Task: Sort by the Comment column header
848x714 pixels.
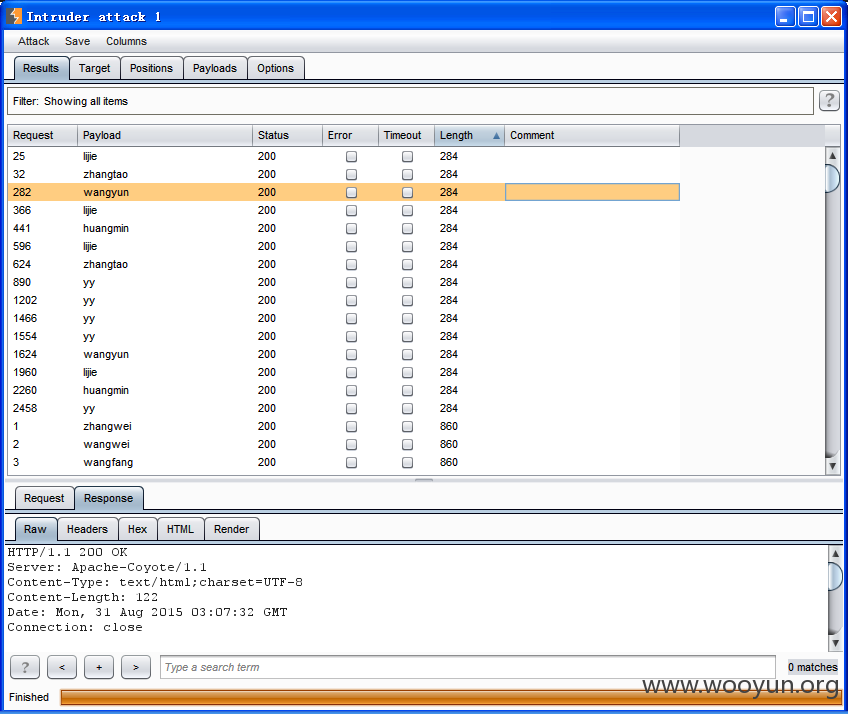Action: (x=592, y=135)
